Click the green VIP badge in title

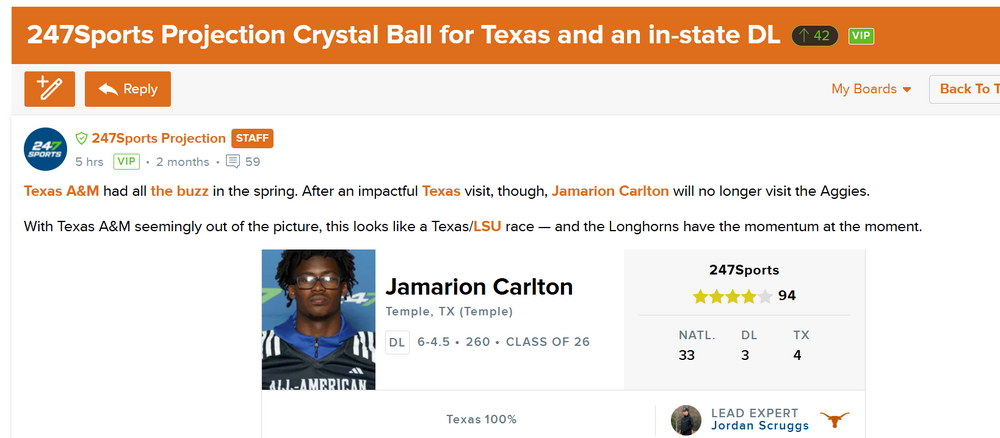click(x=861, y=35)
